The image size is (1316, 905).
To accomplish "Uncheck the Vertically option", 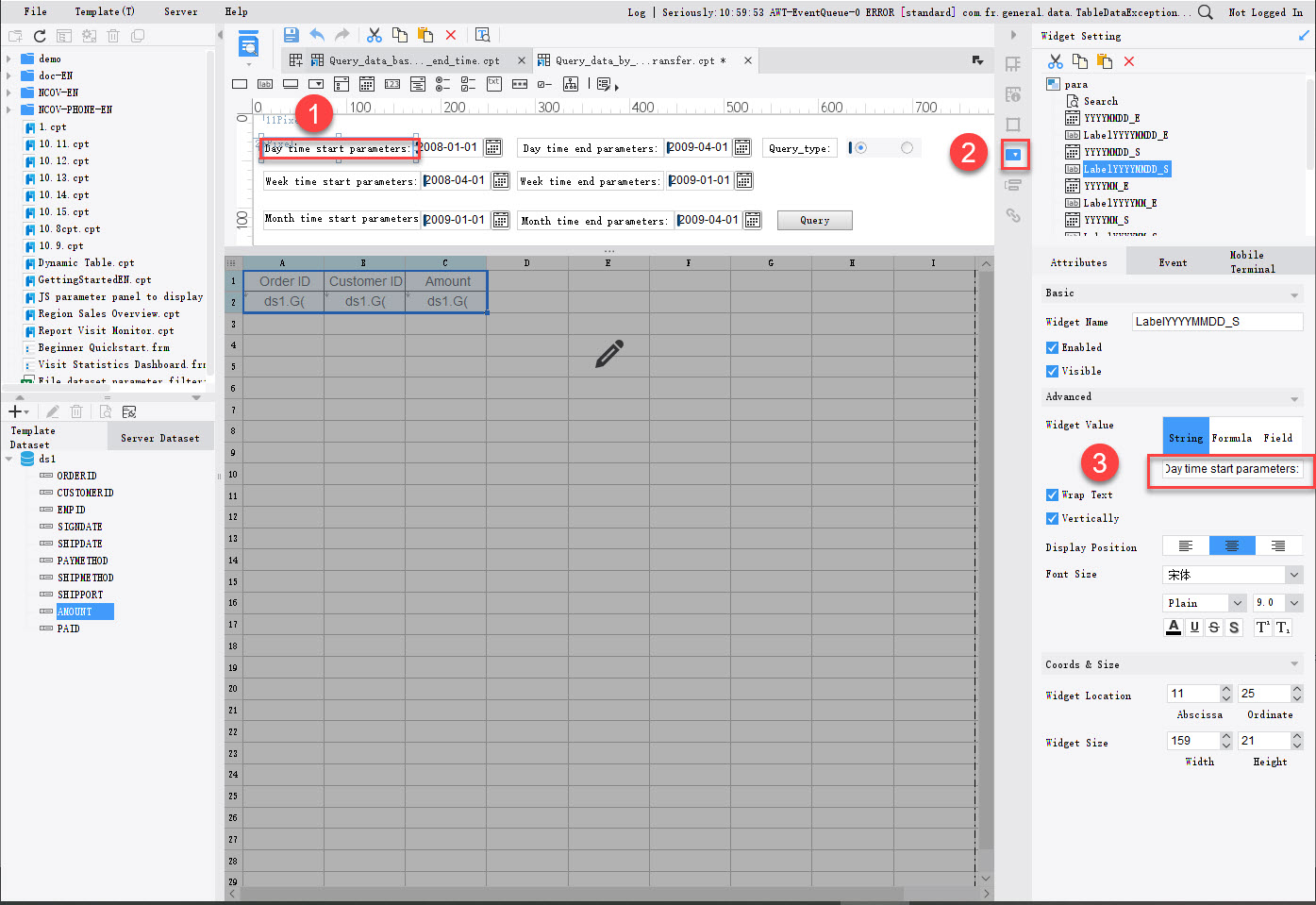I will (1052, 518).
